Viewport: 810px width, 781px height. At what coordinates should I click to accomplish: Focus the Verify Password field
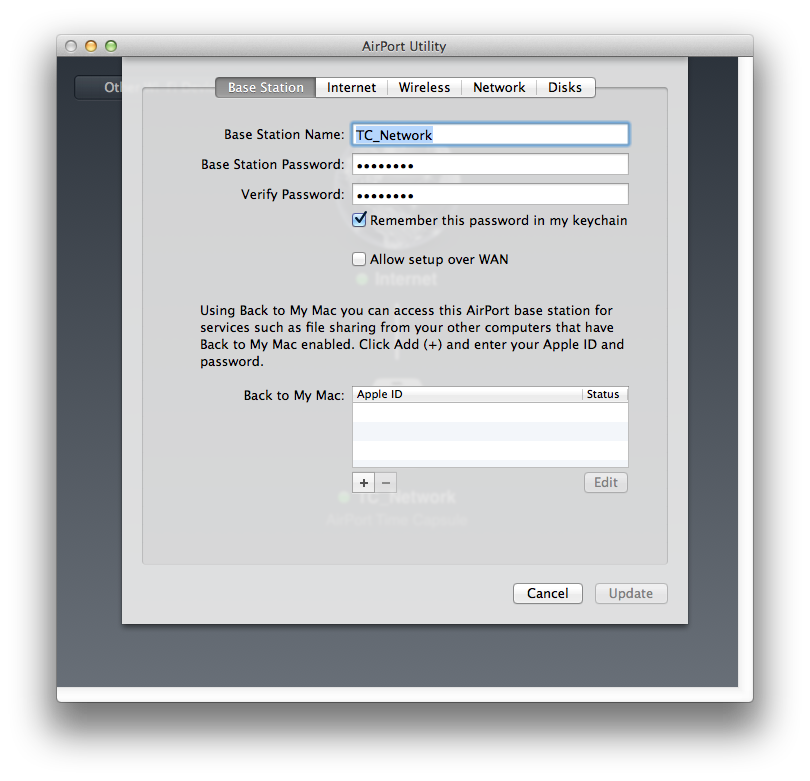[x=490, y=195]
